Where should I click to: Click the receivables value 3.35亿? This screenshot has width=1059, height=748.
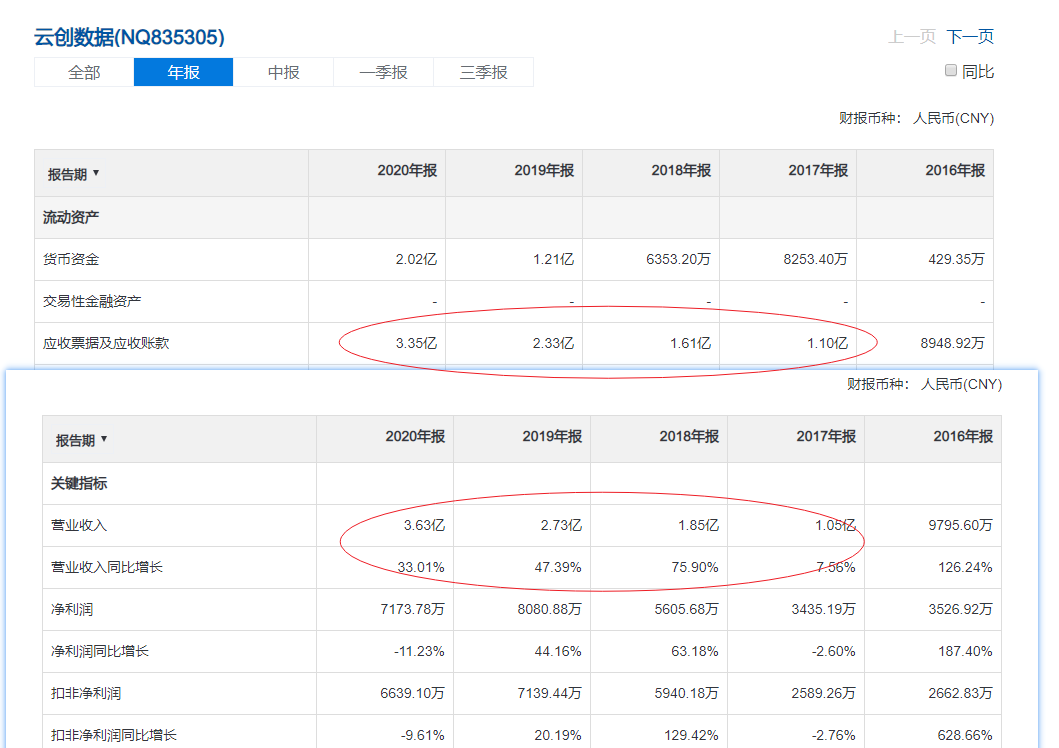[x=417, y=343]
